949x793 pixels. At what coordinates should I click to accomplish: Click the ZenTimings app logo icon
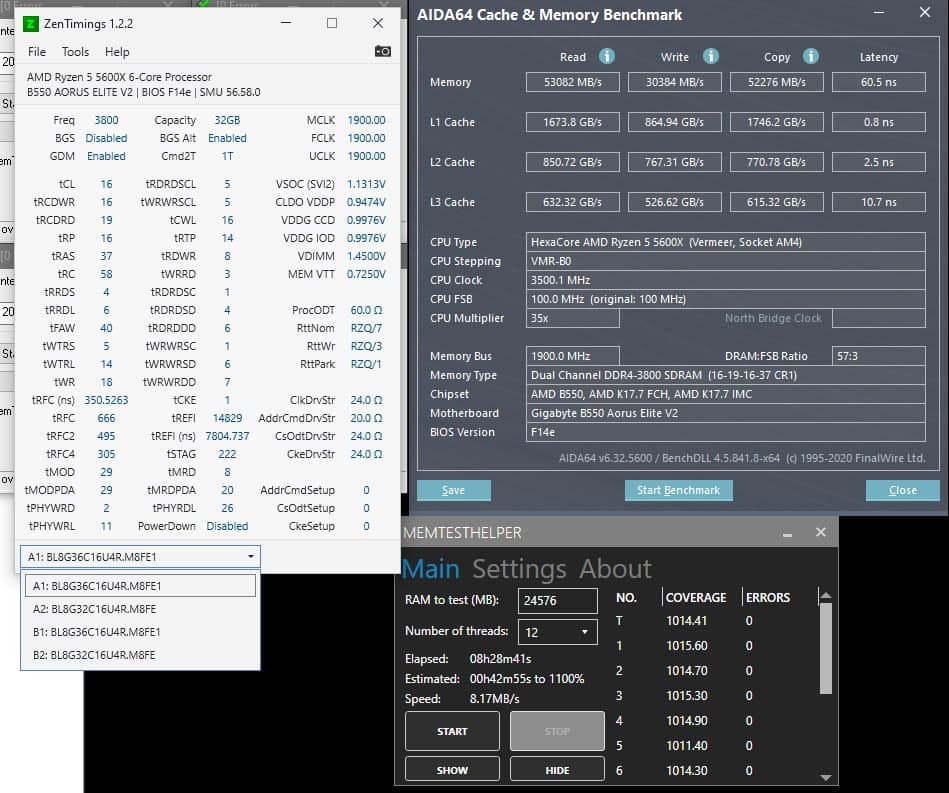30,24
